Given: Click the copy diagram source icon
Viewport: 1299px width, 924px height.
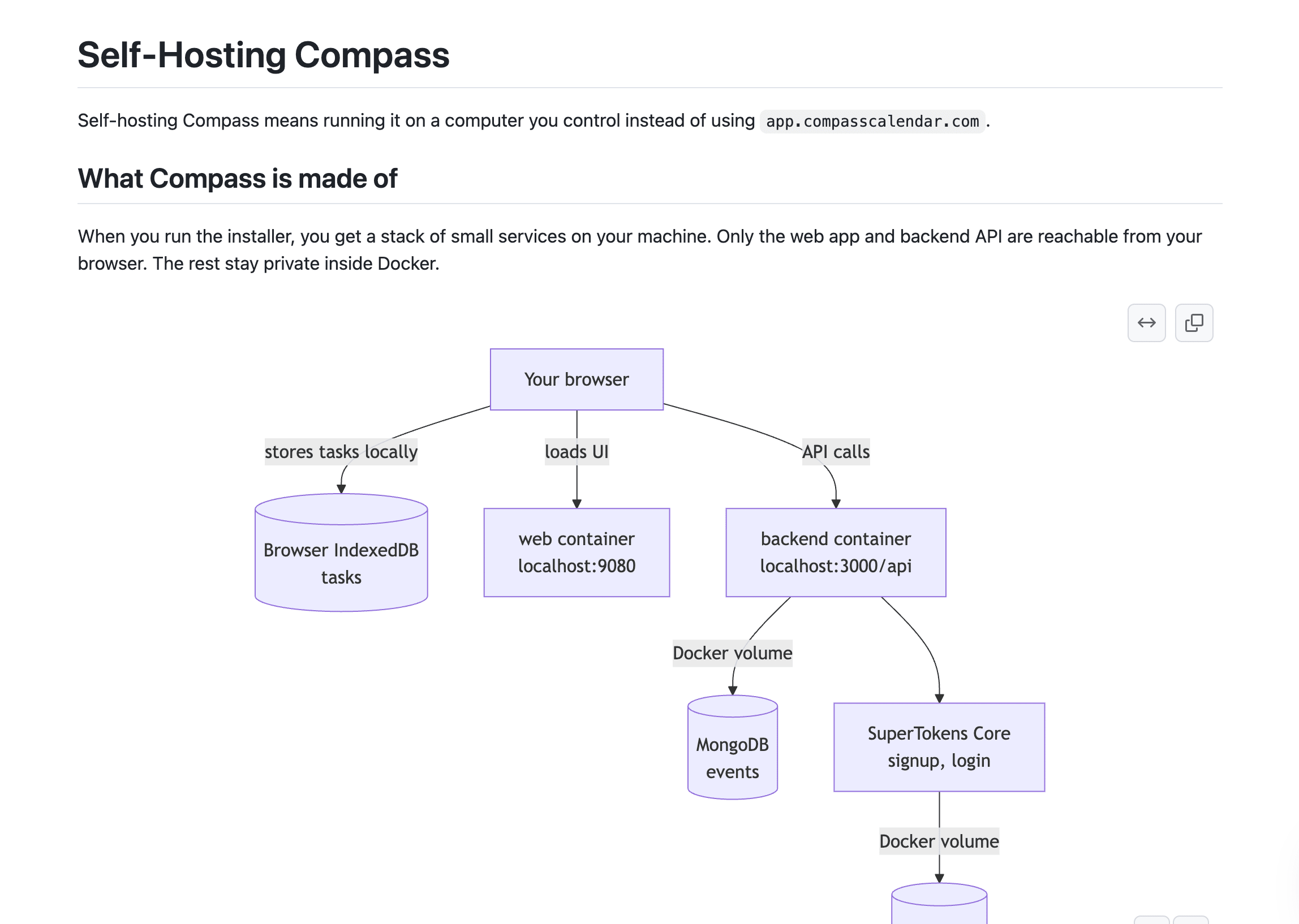Looking at the screenshot, I should pyautogui.click(x=1194, y=322).
